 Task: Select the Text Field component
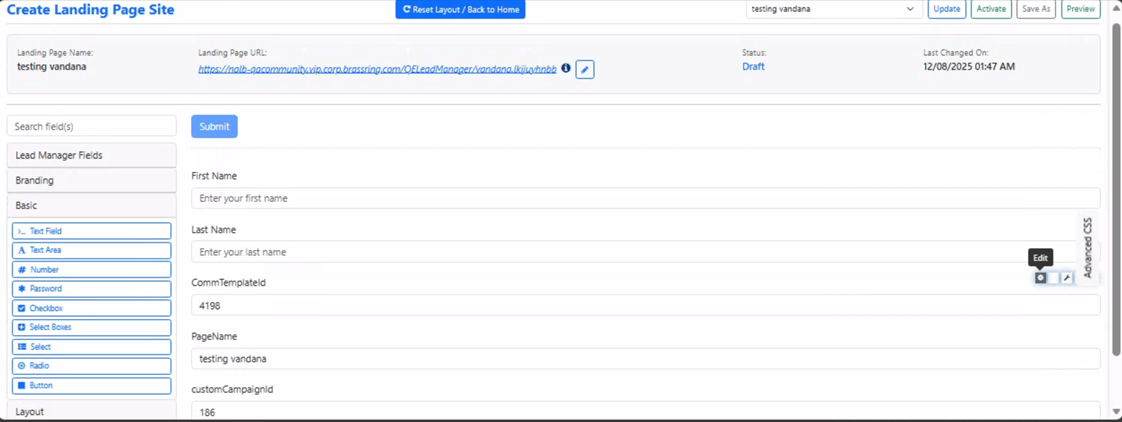(91, 231)
